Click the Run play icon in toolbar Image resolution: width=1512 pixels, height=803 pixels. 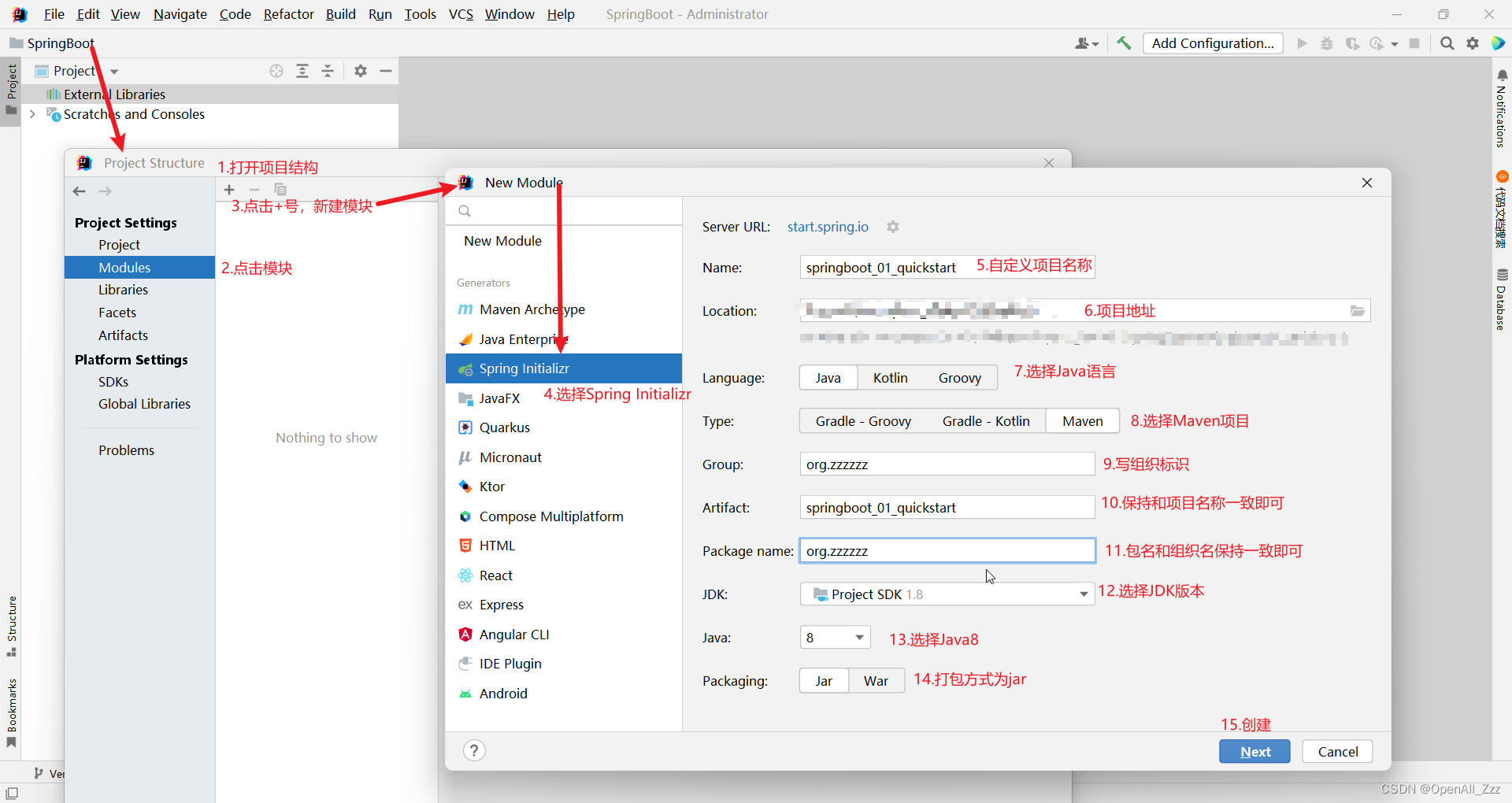click(x=1302, y=43)
